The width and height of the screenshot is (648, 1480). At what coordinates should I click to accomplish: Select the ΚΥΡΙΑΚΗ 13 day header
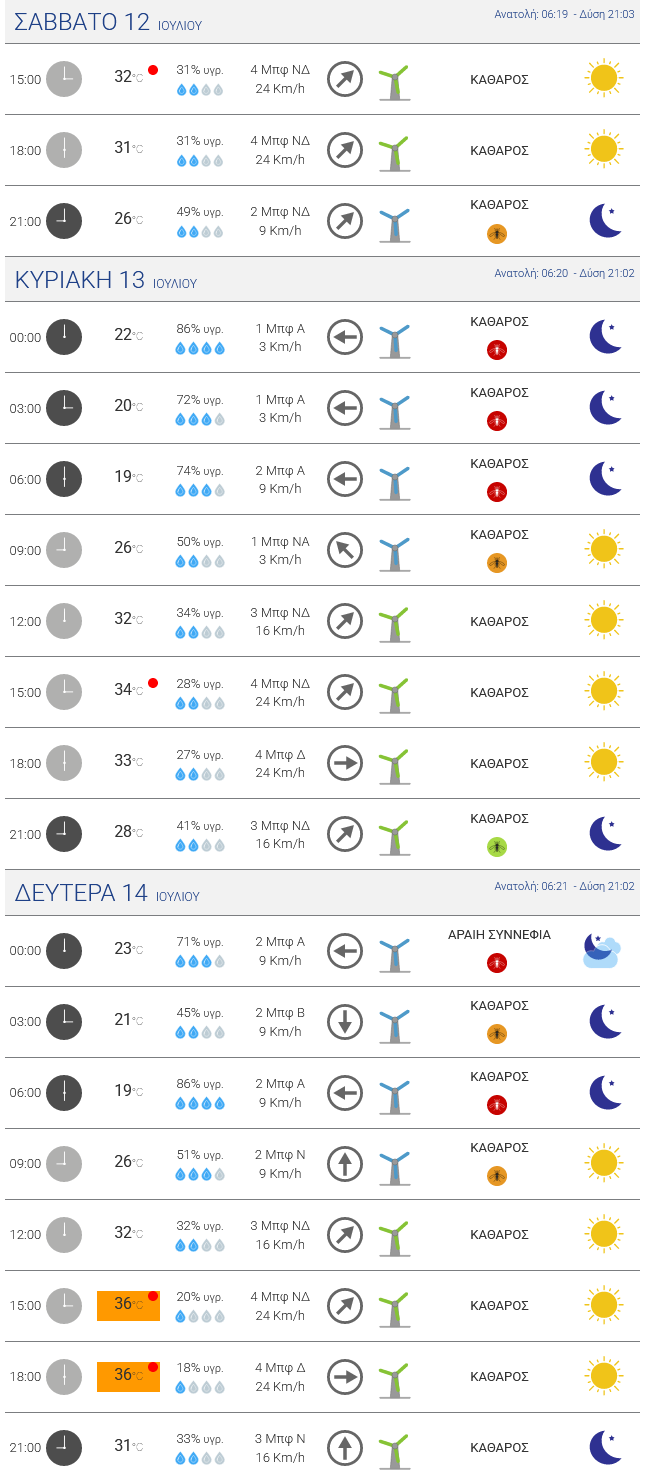tap(80, 280)
